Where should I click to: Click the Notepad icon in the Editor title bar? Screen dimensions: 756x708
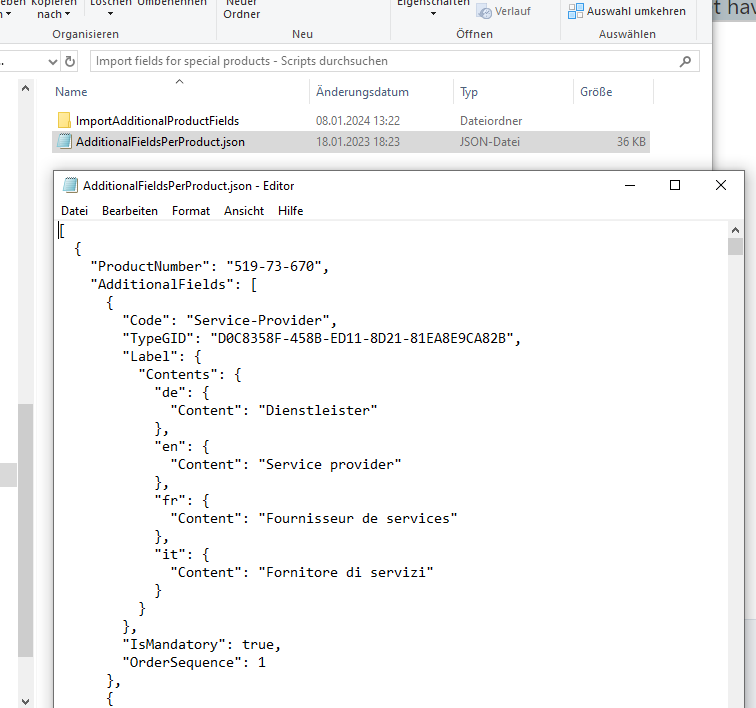point(70,185)
